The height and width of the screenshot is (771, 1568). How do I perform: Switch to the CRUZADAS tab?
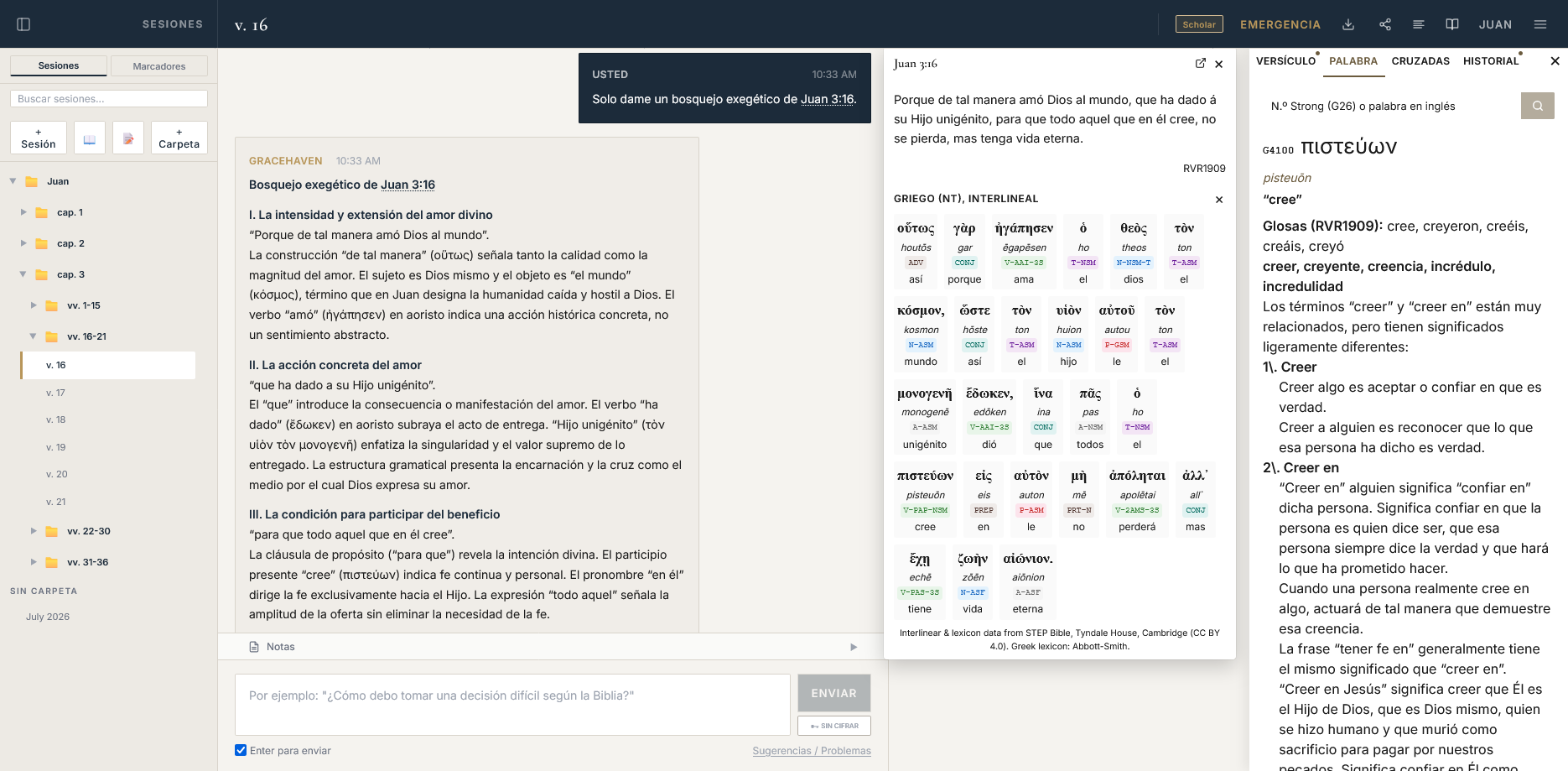1420,61
